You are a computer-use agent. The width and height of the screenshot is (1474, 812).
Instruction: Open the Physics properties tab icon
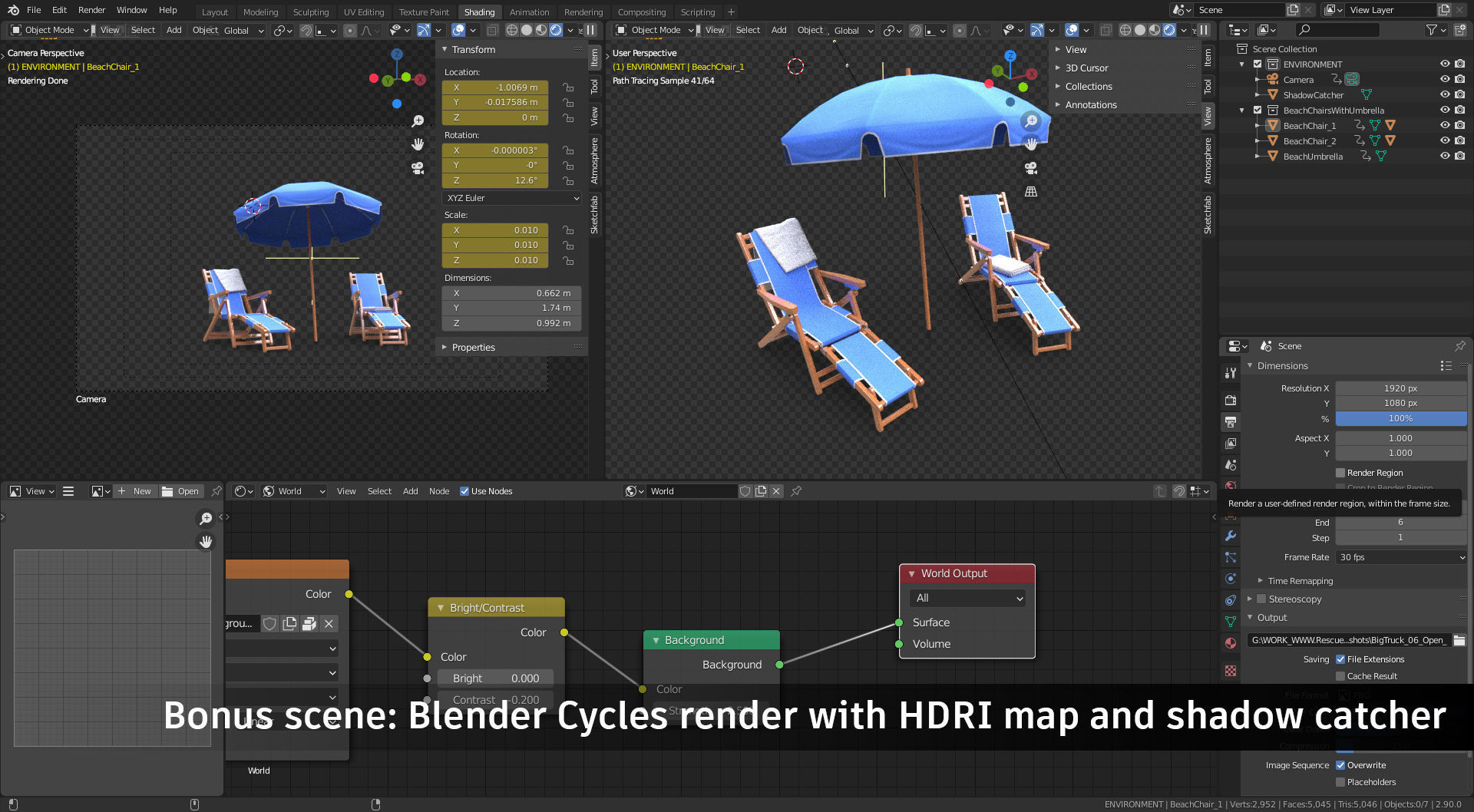tap(1231, 579)
